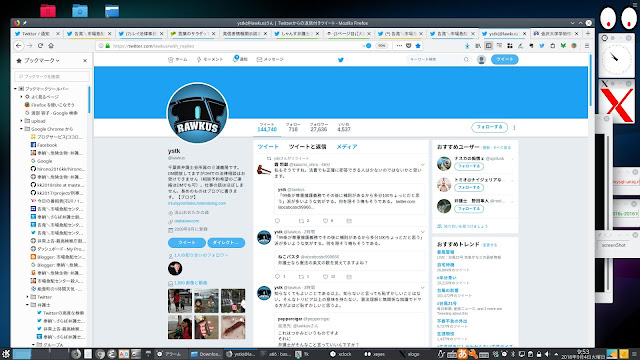640x360 pixels.
Task: Click the retweet icon under the first tweet
Action: point(301,221)
